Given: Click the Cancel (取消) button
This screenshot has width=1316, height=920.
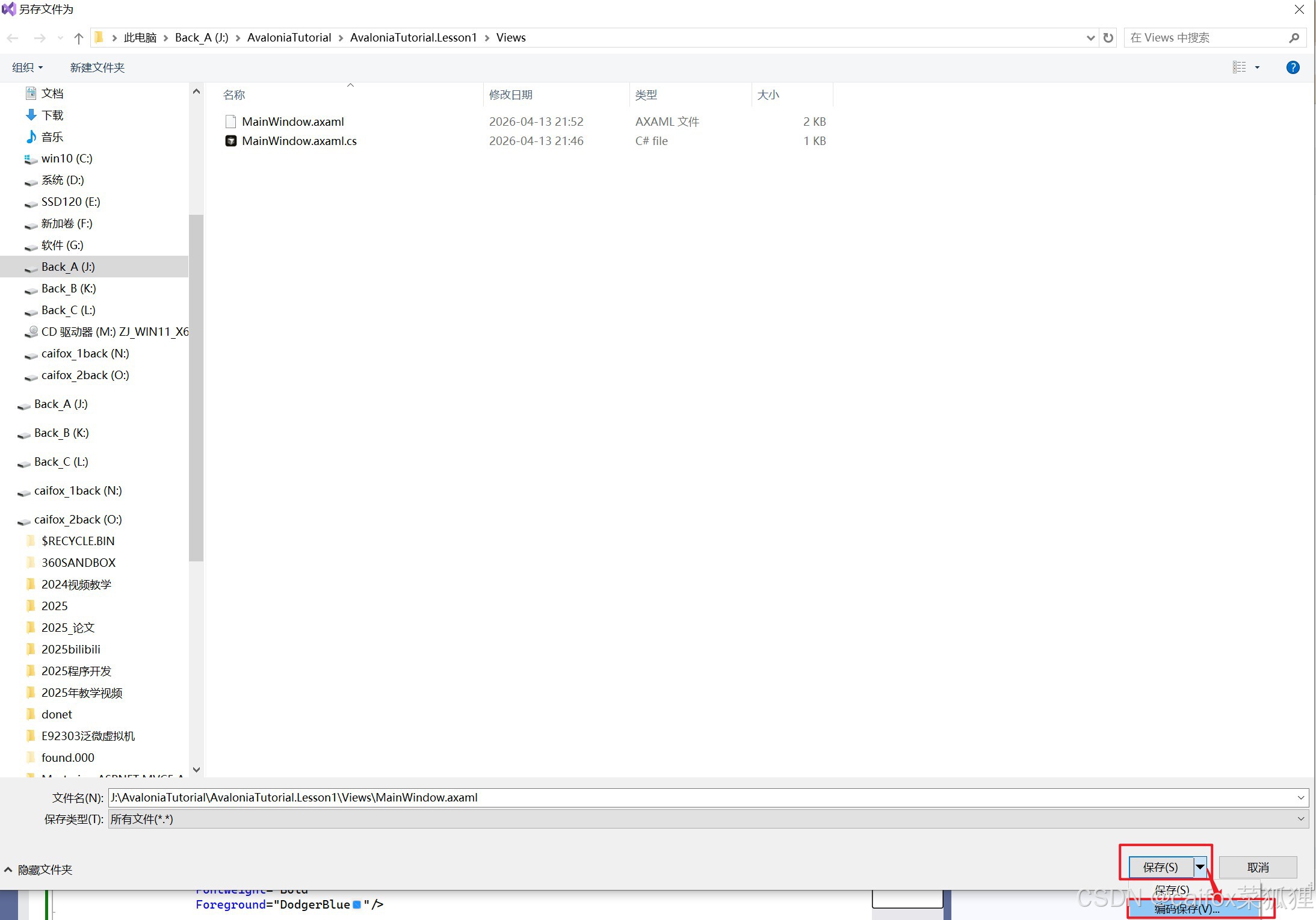Looking at the screenshot, I should click(1257, 867).
